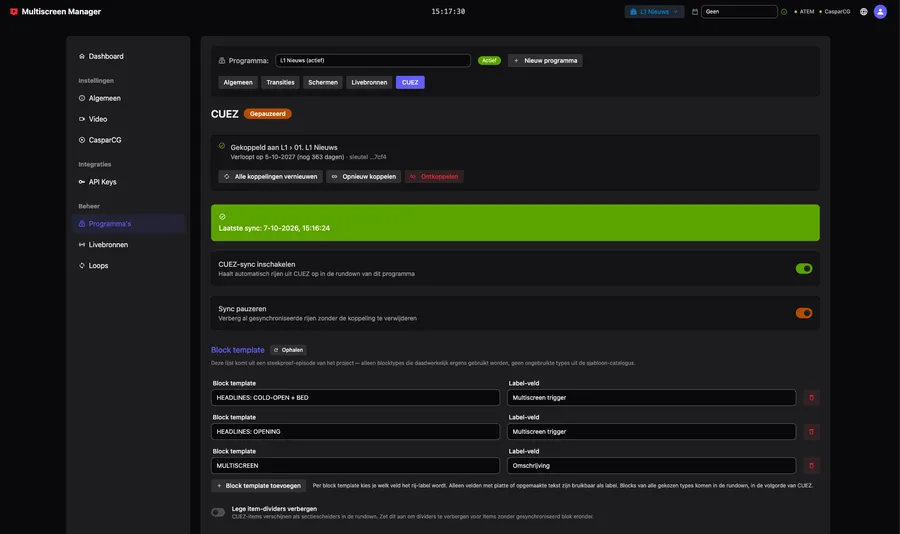Open the Geen schedule dropdown field
The height and width of the screenshot is (534, 900).
click(x=739, y=11)
